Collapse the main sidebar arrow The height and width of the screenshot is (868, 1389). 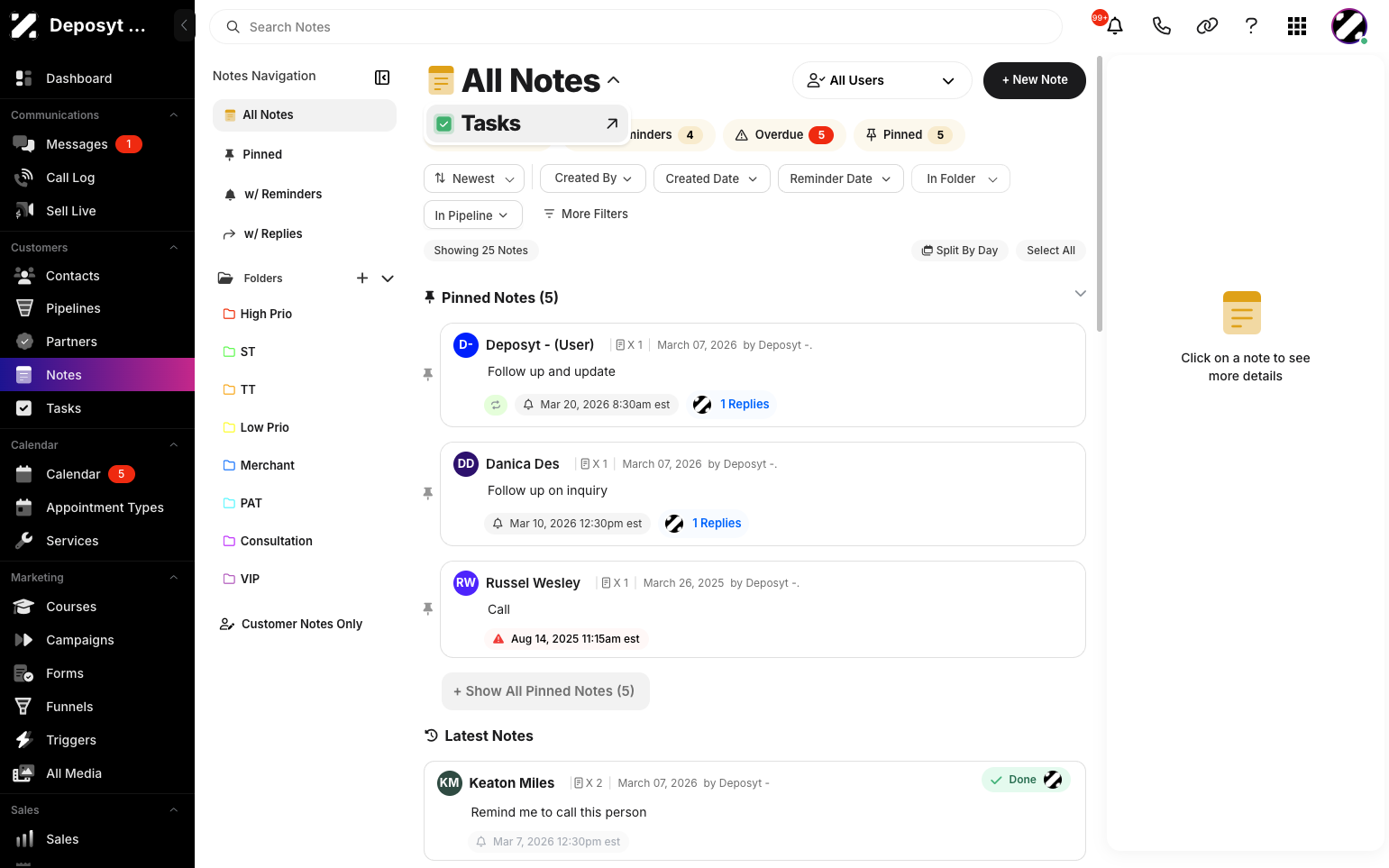(184, 25)
